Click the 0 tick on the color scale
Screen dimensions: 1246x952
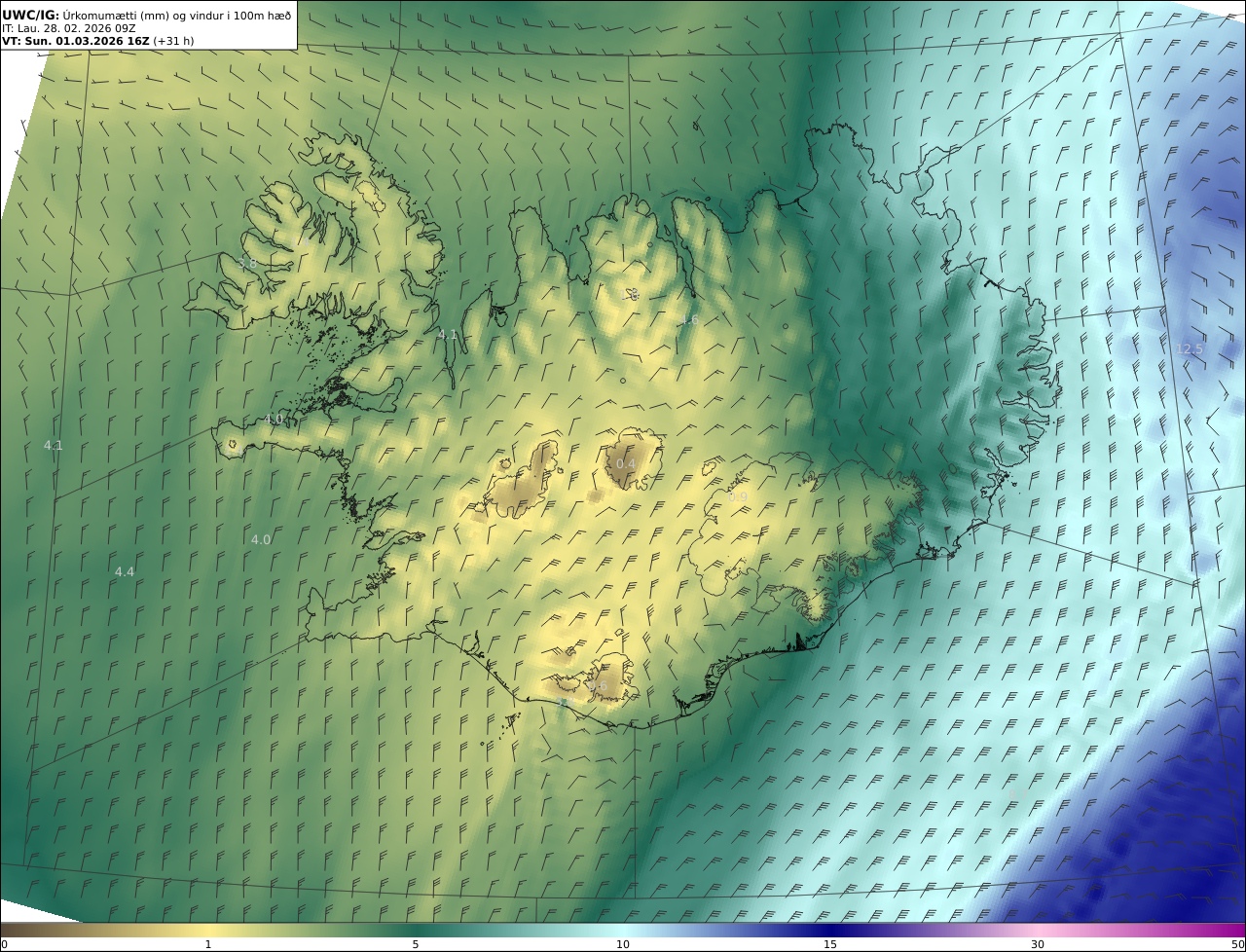click(x=4, y=944)
